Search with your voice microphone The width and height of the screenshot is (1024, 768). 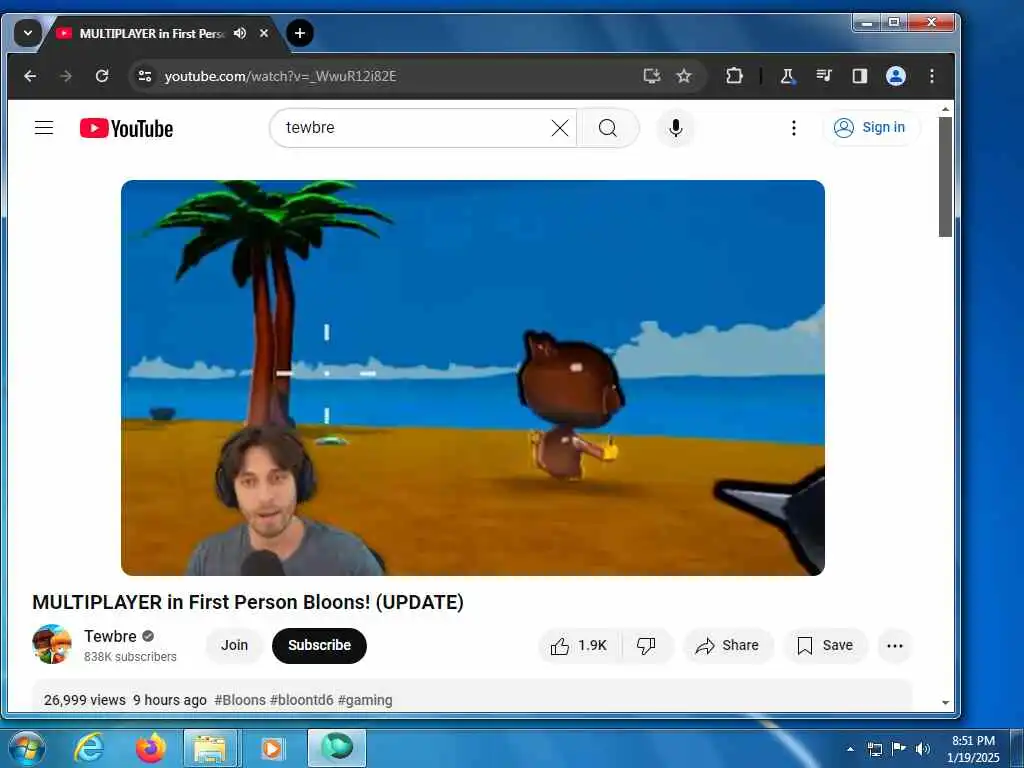tap(676, 128)
